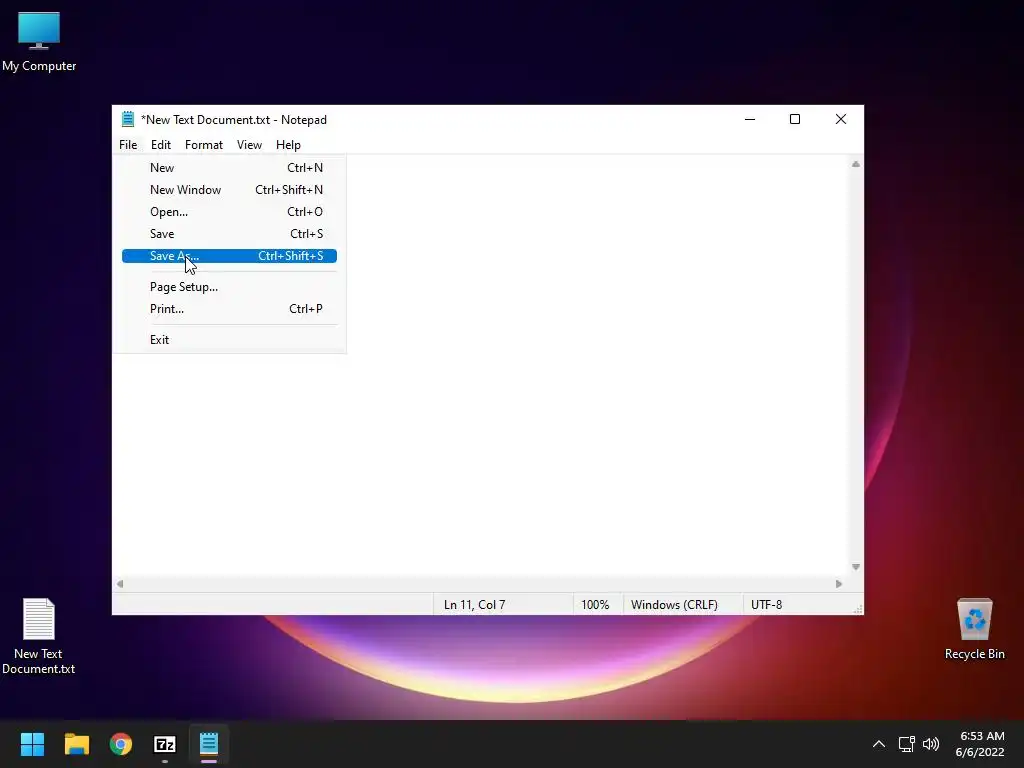Image resolution: width=1024 pixels, height=768 pixels.
Task: Minimize the Notepad window
Action: tap(750, 119)
